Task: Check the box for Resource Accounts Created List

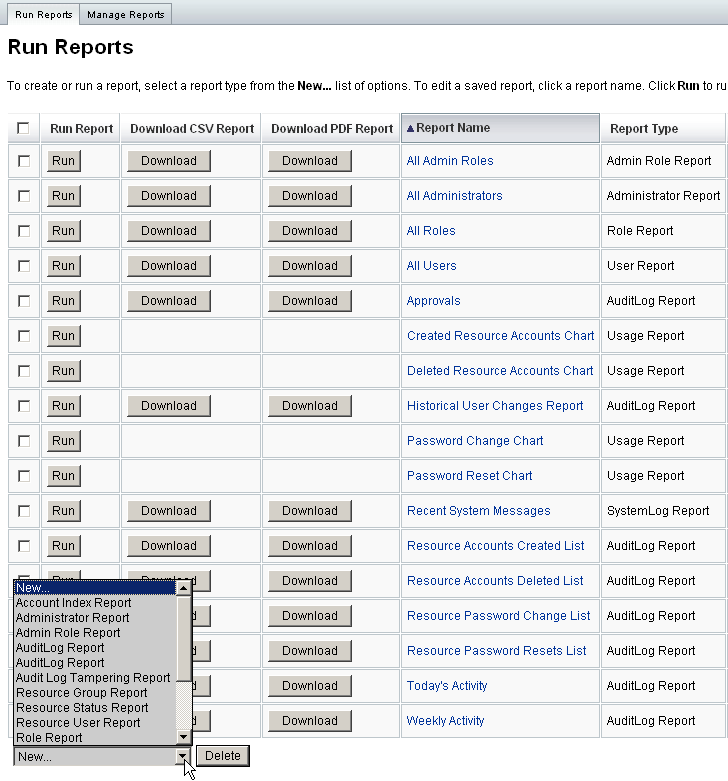Action: [23, 546]
